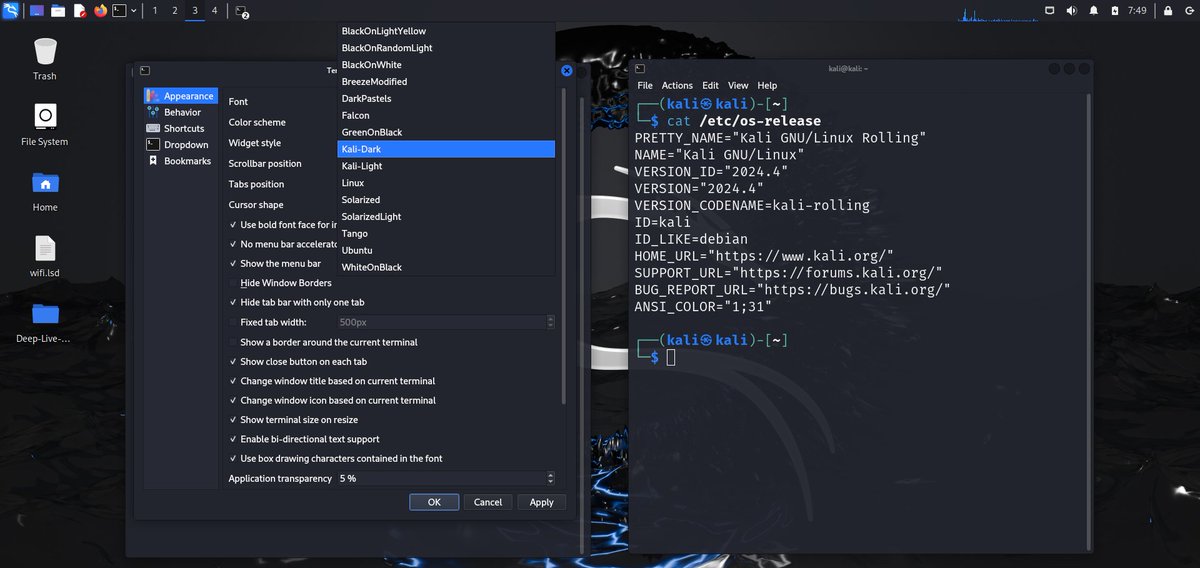Select the Deep-Live folder desktop icon
Image resolution: width=1200 pixels, height=568 pixels.
[x=45, y=322]
